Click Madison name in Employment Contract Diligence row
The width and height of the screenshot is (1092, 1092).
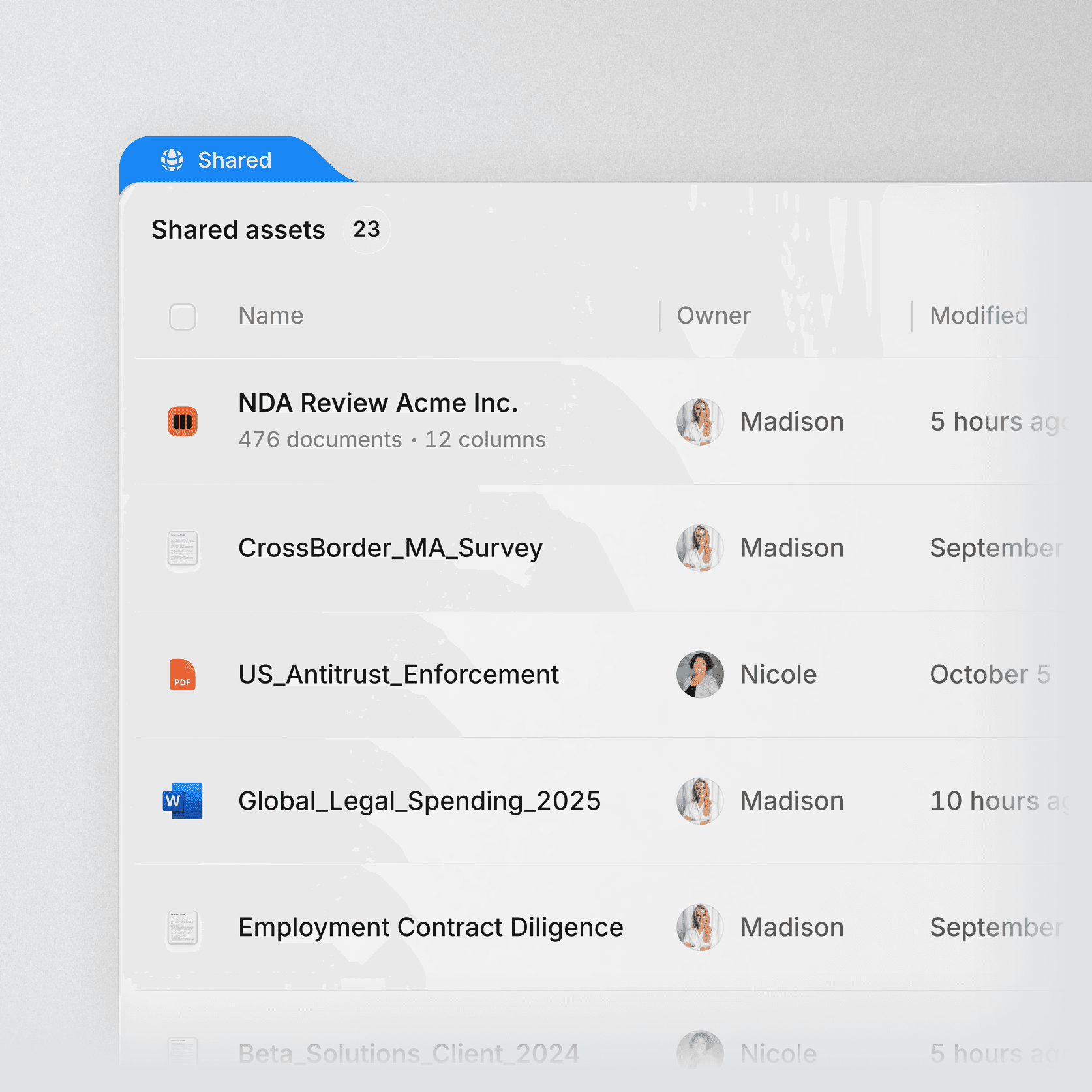792,928
